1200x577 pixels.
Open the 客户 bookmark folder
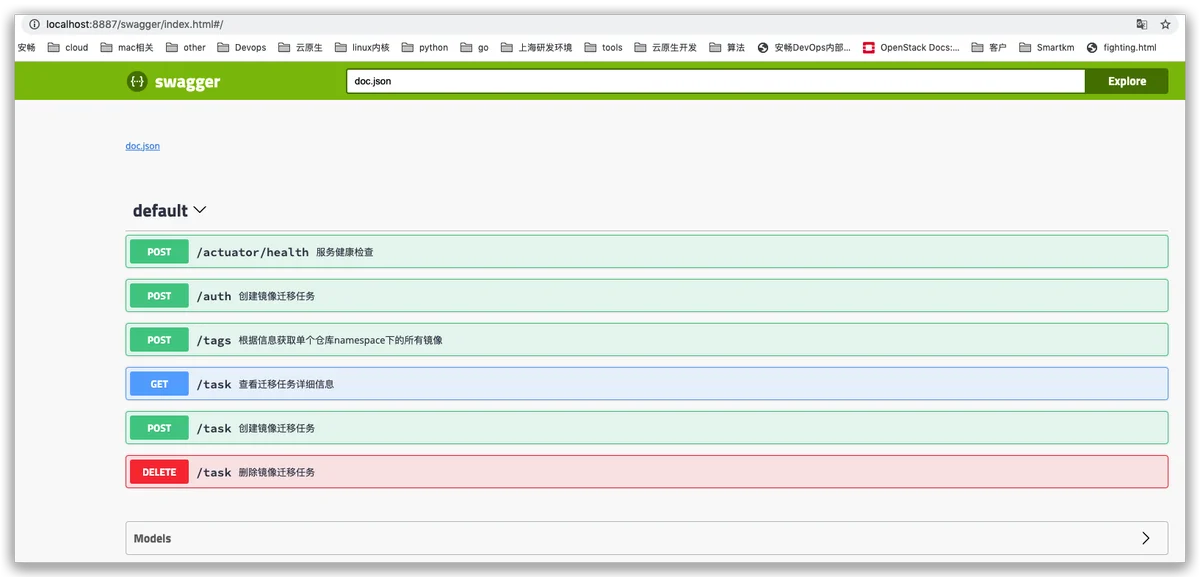click(989, 47)
